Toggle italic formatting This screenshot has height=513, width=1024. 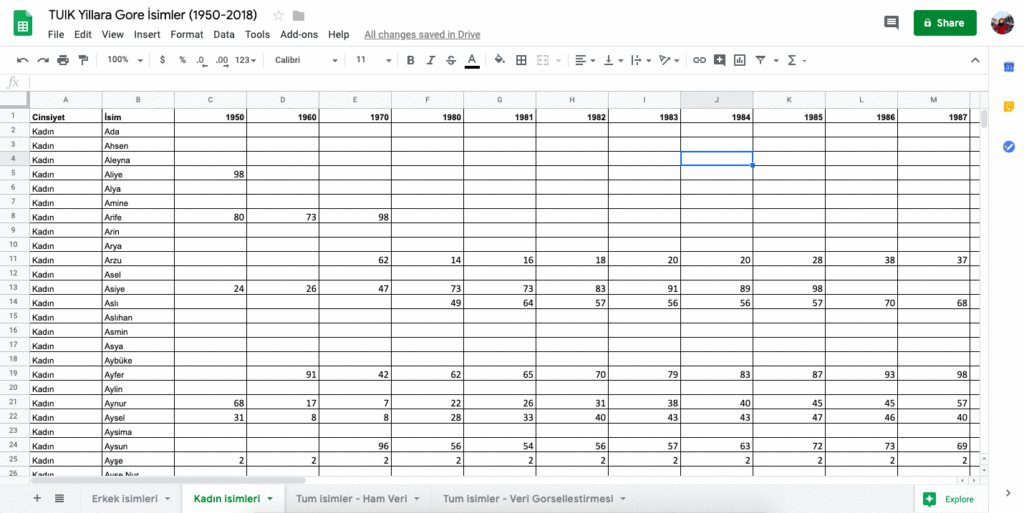click(430, 60)
